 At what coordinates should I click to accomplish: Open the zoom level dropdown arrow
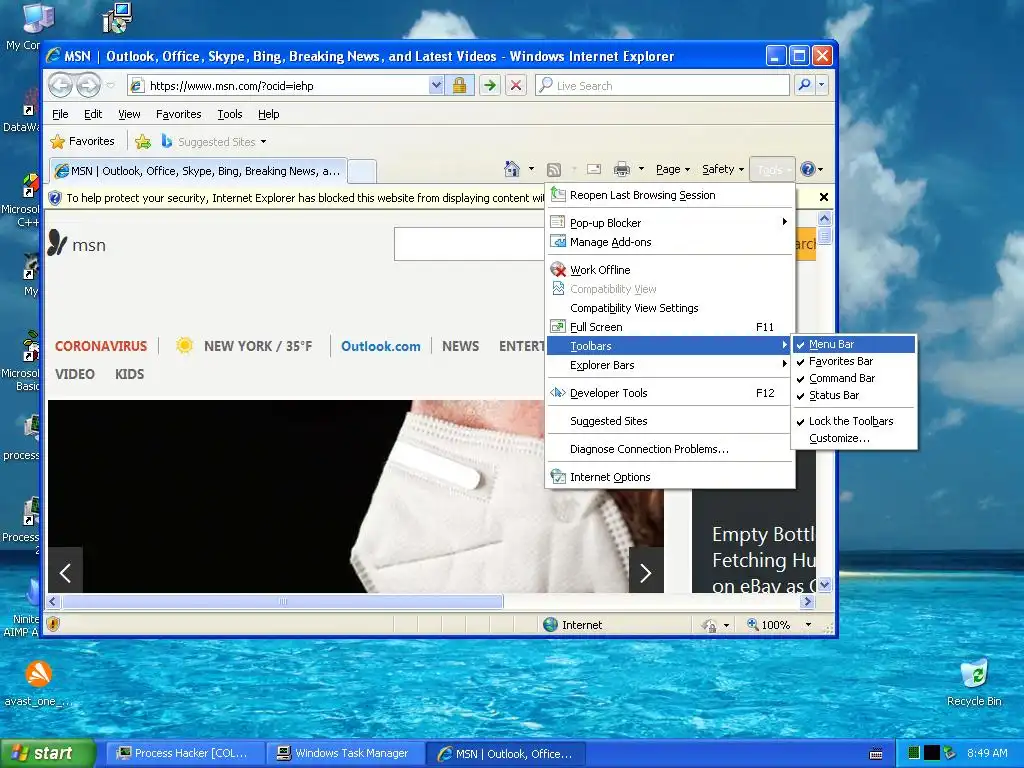click(808, 625)
